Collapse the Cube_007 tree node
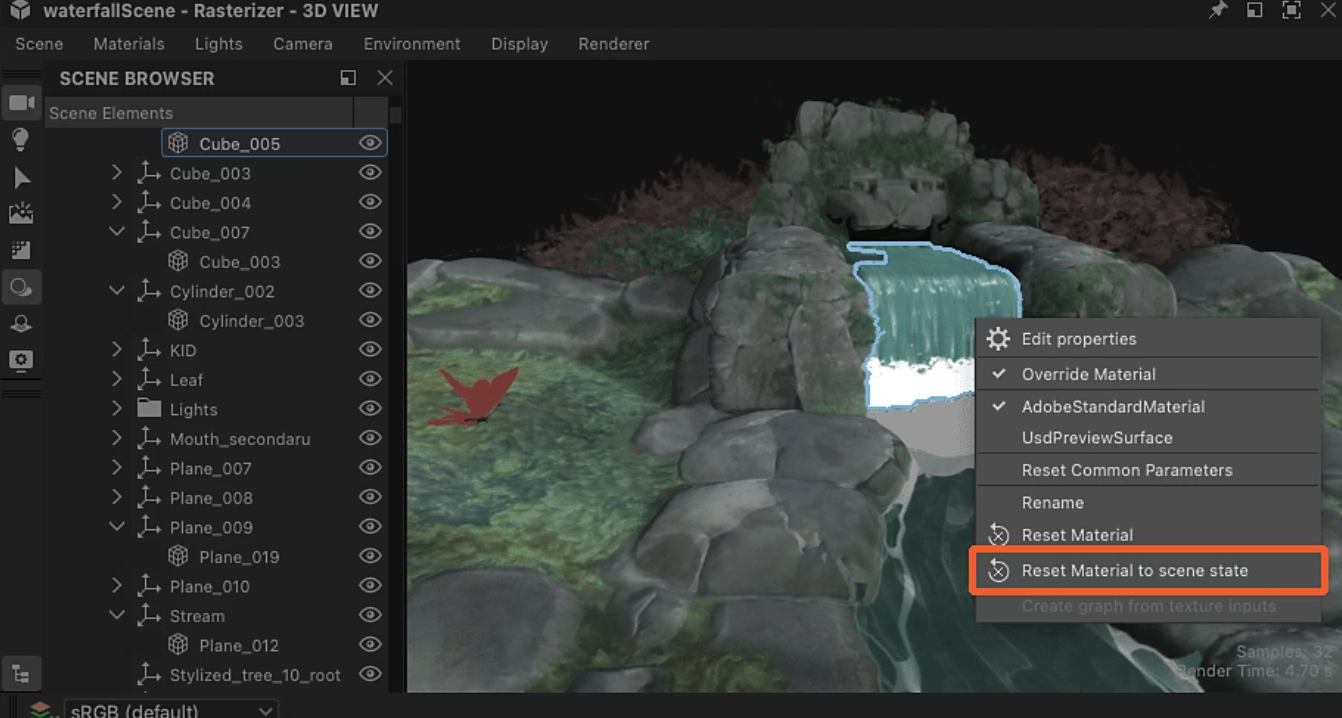The width and height of the screenshot is (1342, 718). tap(117, 231)
